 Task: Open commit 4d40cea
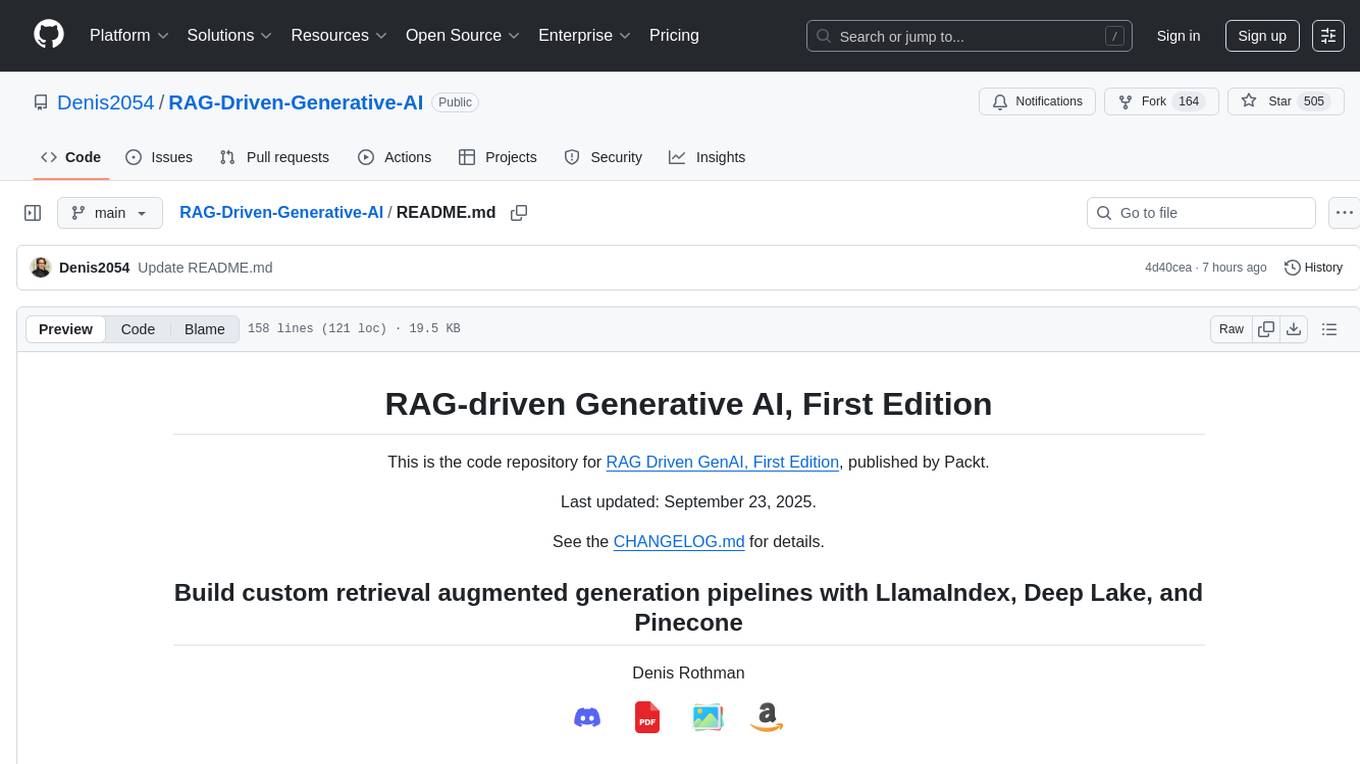tap(1168, 268)
